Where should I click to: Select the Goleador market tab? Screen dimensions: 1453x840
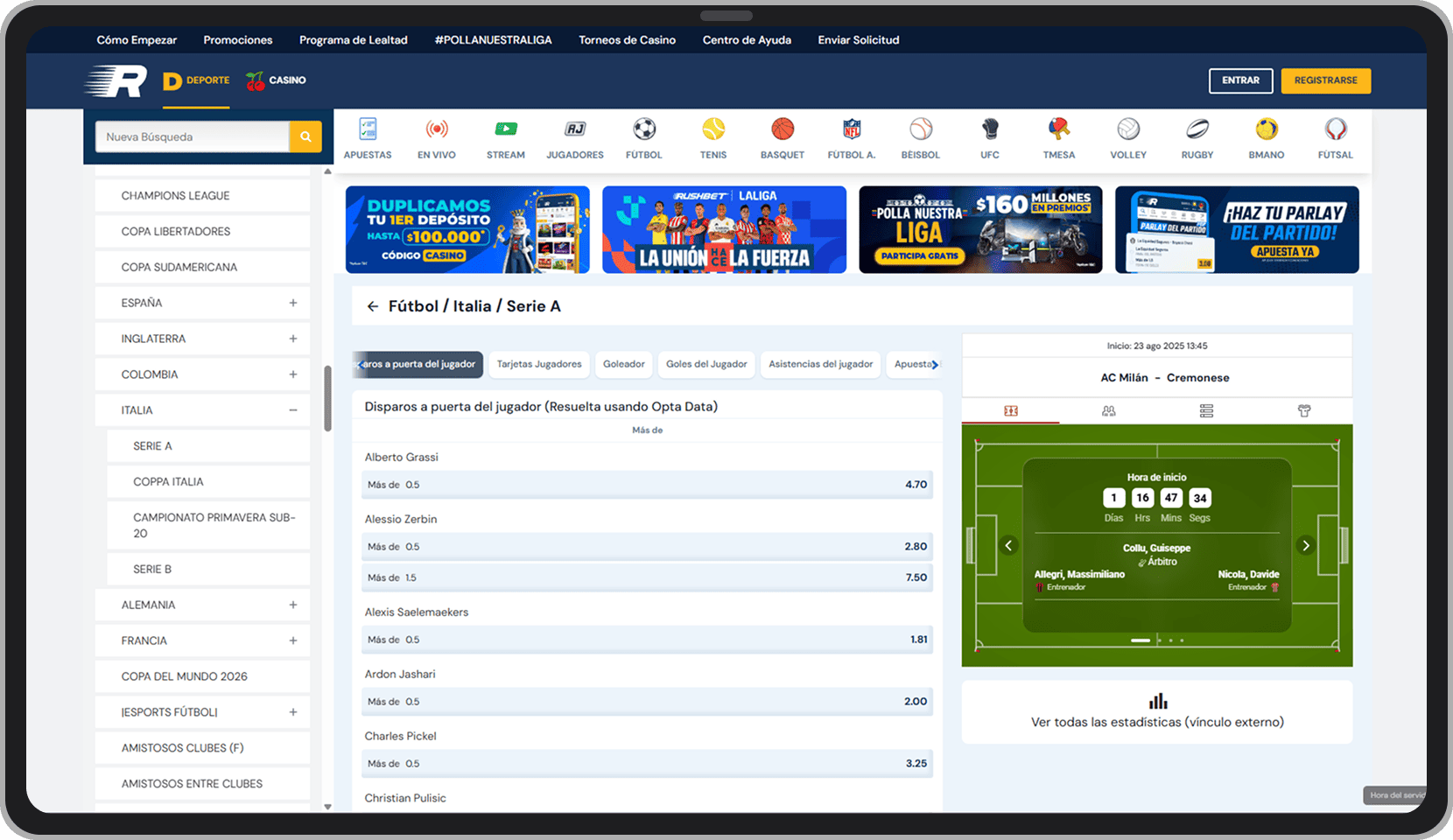click(624, 364)
